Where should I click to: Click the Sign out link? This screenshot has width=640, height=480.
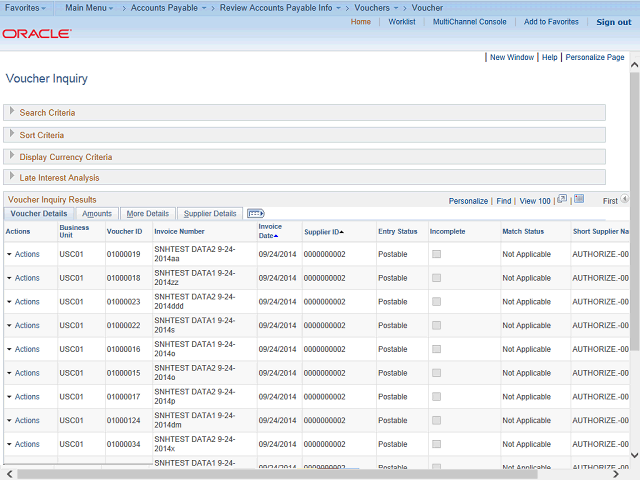pos(613,22)
